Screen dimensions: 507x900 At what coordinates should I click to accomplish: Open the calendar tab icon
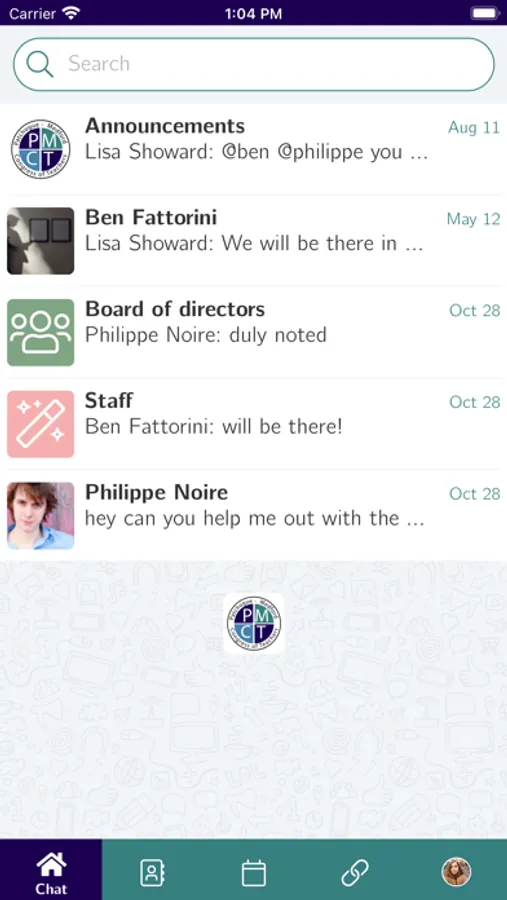(x=253, y=873)
